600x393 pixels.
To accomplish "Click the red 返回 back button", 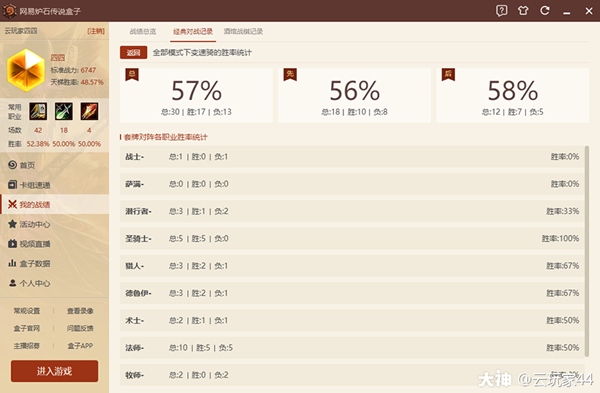I will click(133, 52).
